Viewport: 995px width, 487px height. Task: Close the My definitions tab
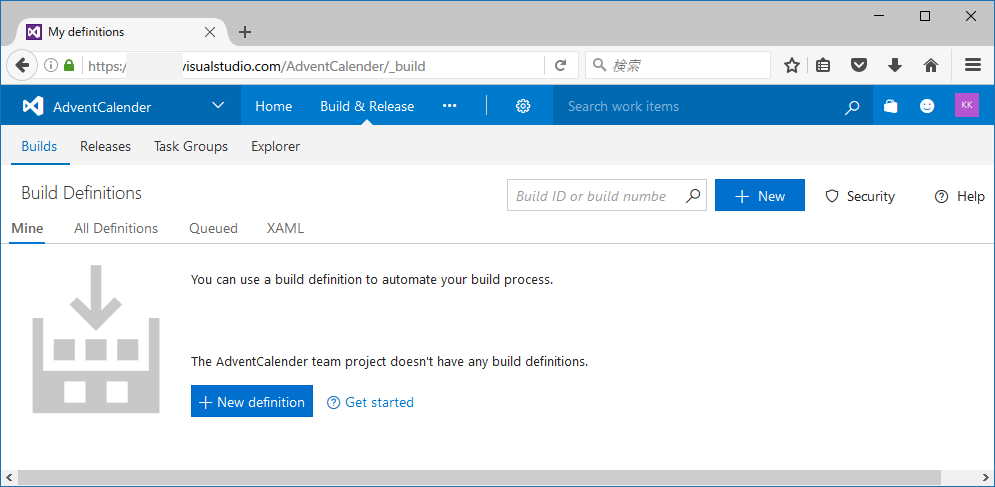209,32
